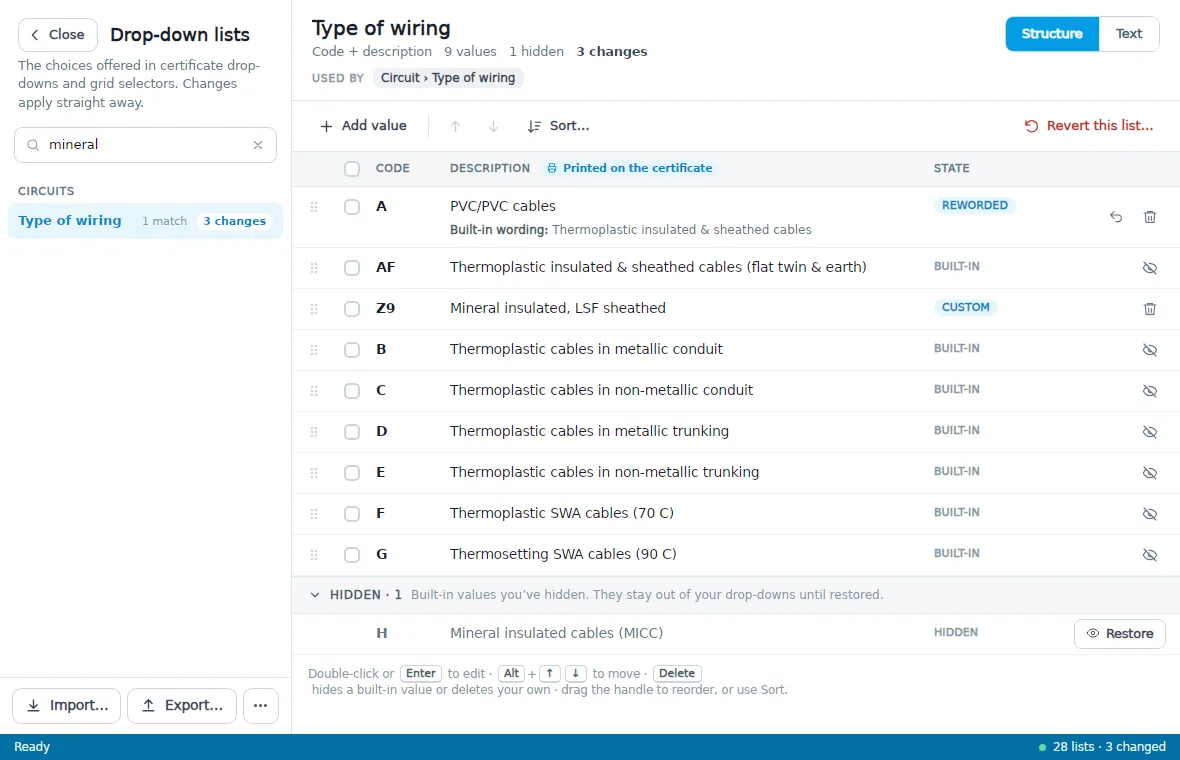Screen dimensions: 1180x760
Task: Tick the checkbox for row D
Action: [351, 432]
